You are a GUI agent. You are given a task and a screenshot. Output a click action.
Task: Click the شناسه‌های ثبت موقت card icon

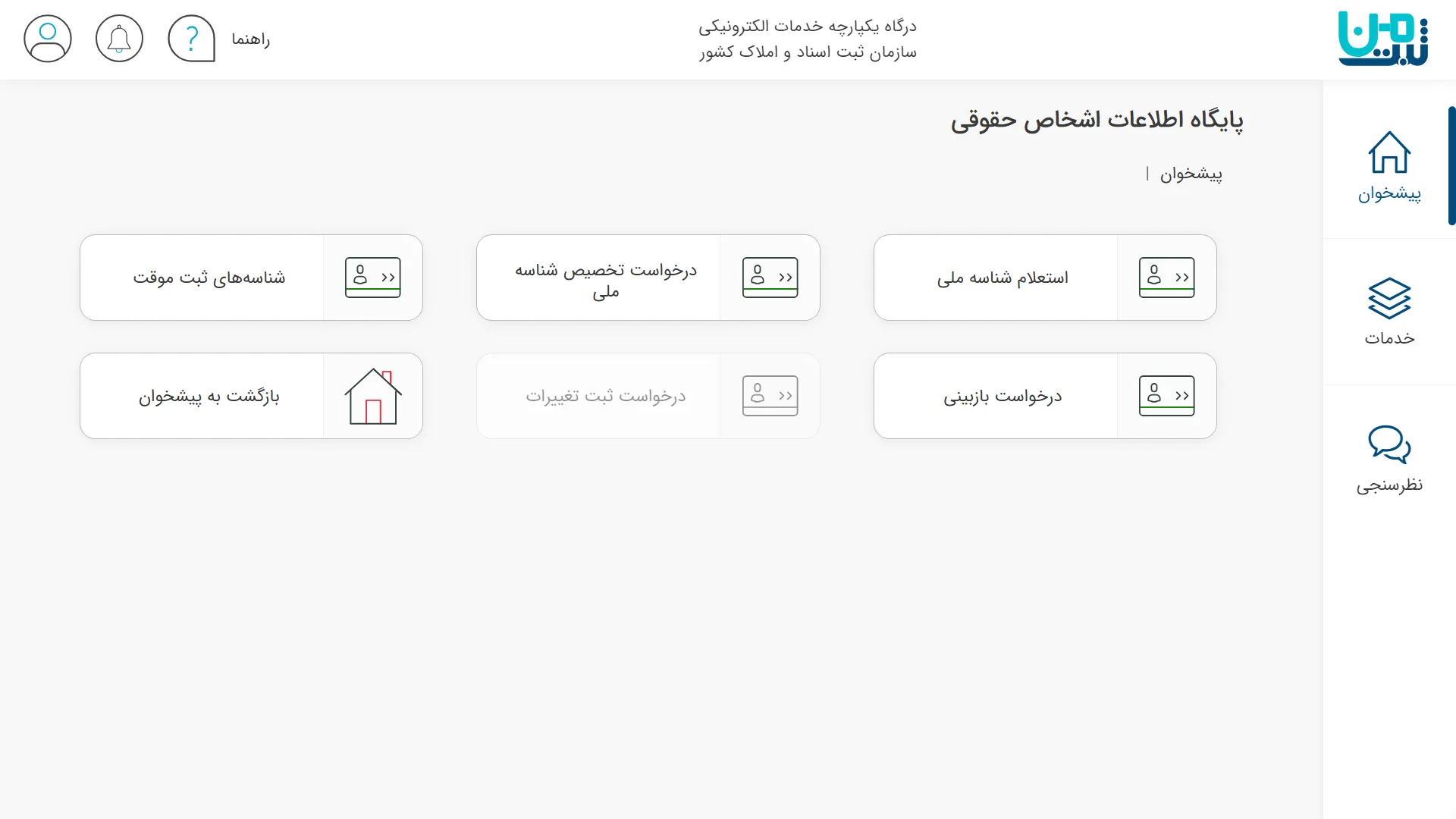372,278
